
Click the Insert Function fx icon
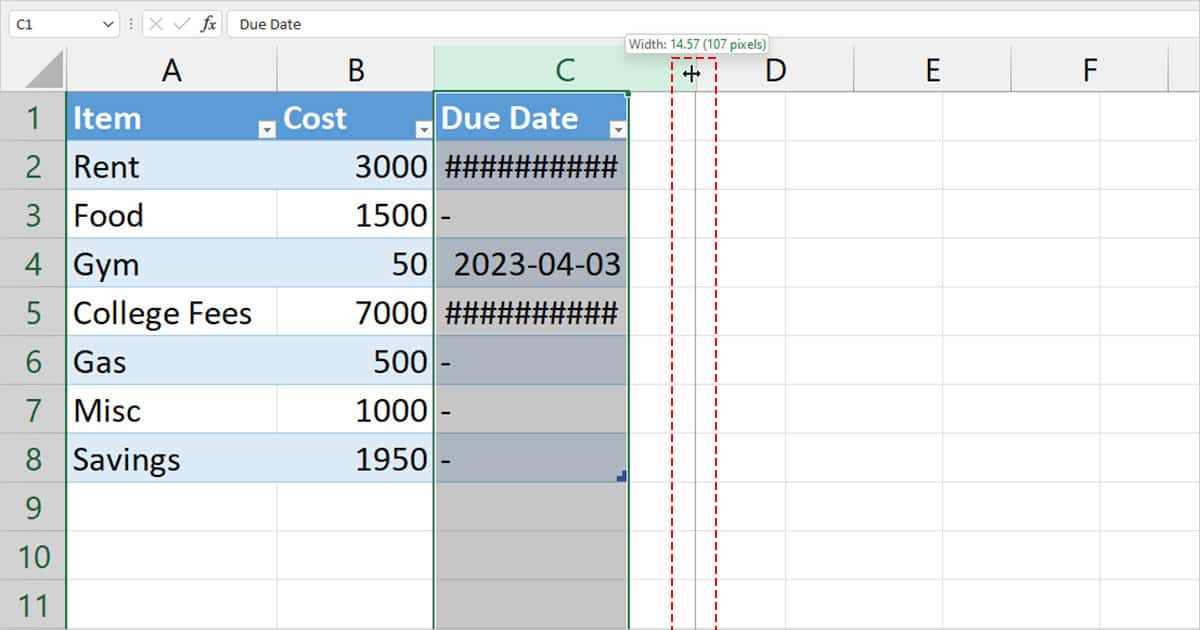(x=208, y=24)
